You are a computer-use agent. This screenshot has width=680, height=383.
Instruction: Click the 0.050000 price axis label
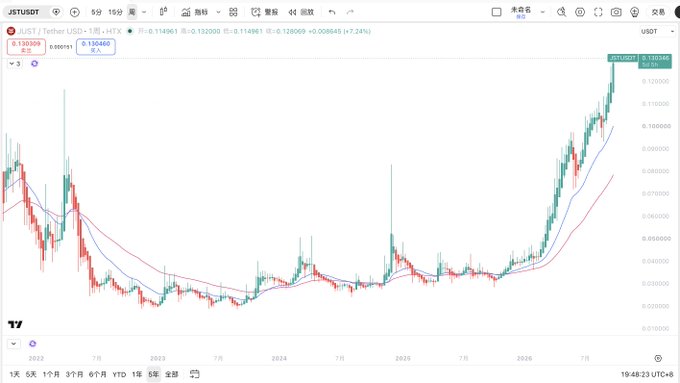pyautogui.click(x=656, y=239)
